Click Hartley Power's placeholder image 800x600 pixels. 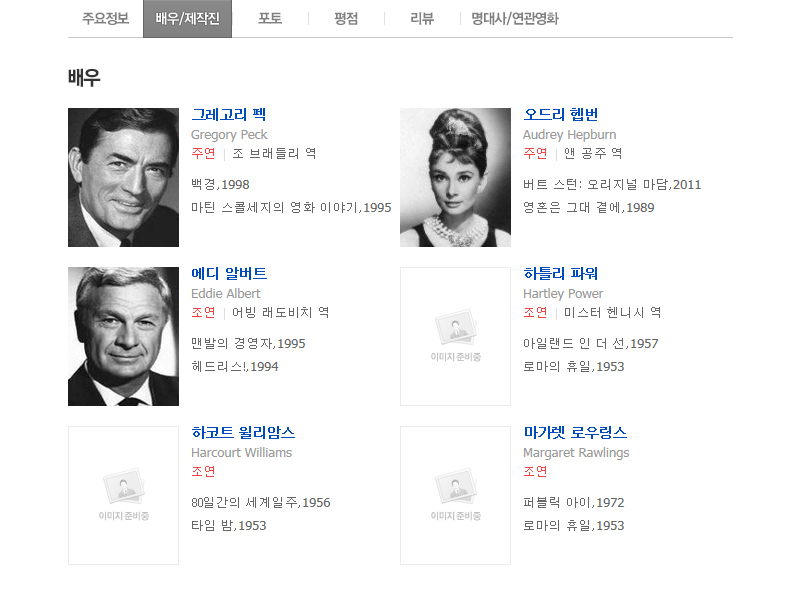[x=456, y=337]
